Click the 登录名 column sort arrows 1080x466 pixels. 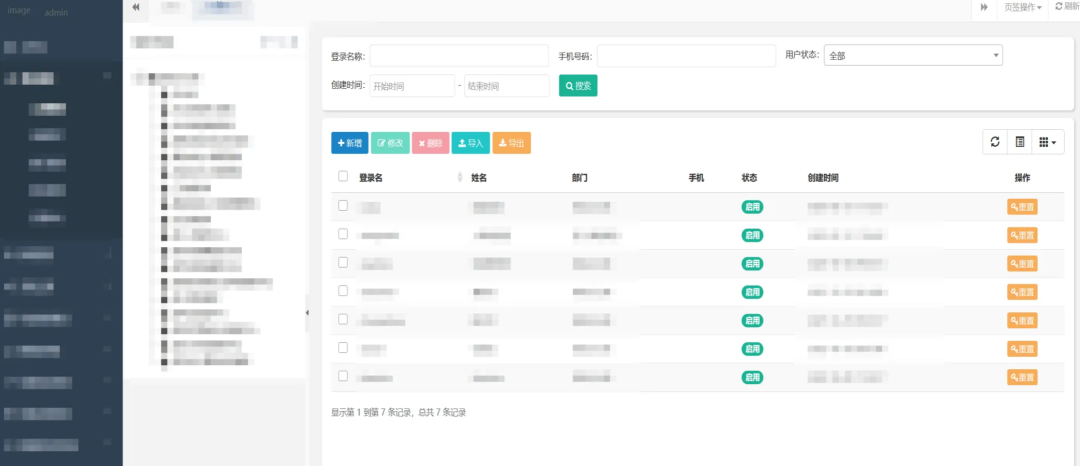tap(459, 178)
